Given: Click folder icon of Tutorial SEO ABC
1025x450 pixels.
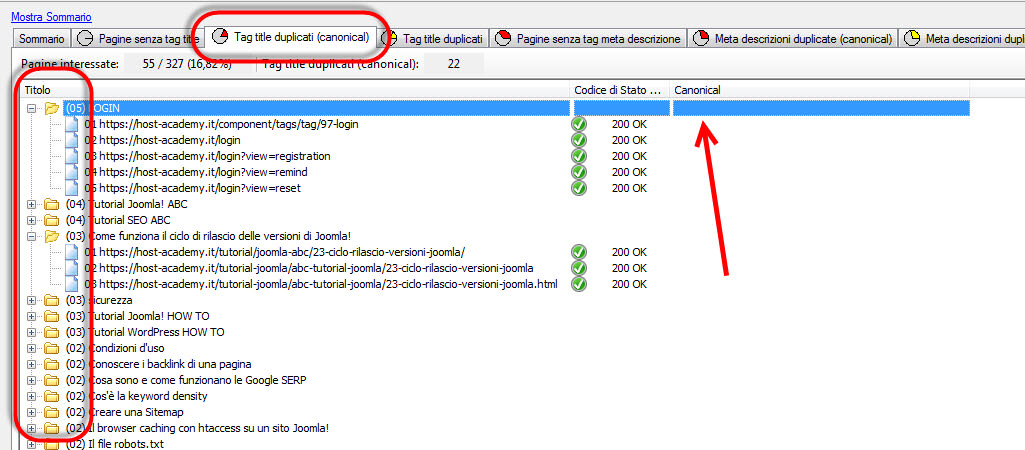Looking at the screenshot, I should pos(52,220).
